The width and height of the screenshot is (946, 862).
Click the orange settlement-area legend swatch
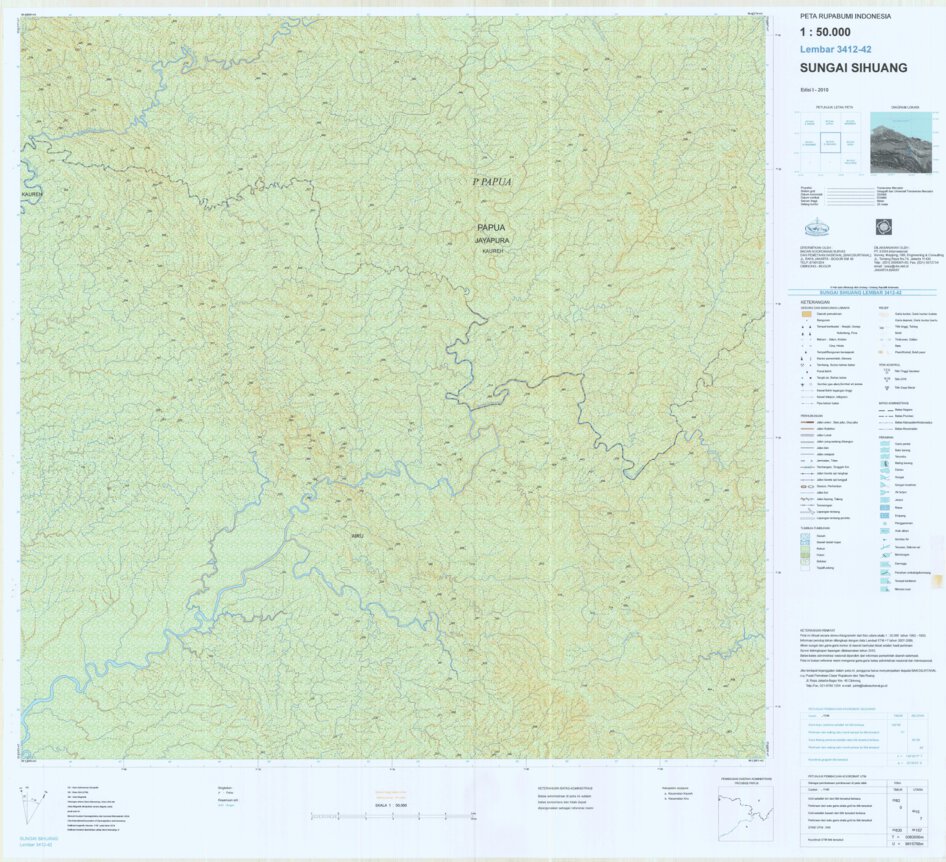(805, 314)
